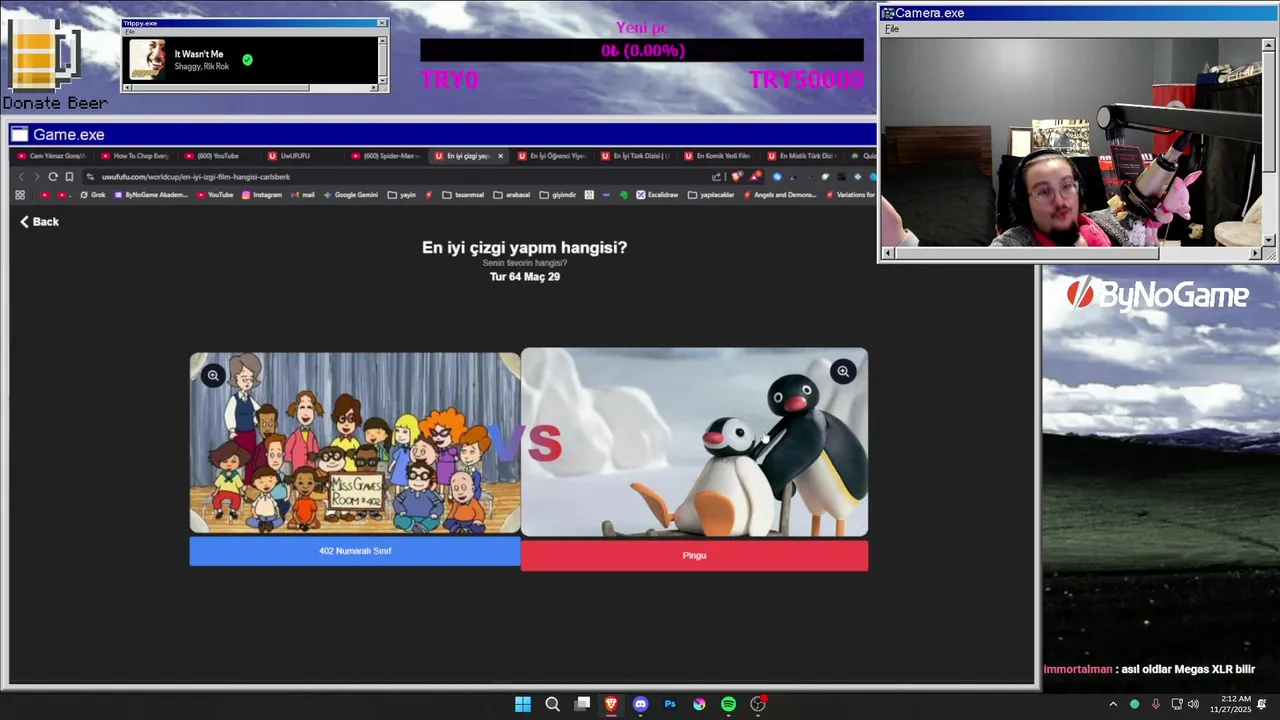The image size is (1280, 720).
Task: Click the horizontal scrollbar in Camera.exe
Action: 1071,254
